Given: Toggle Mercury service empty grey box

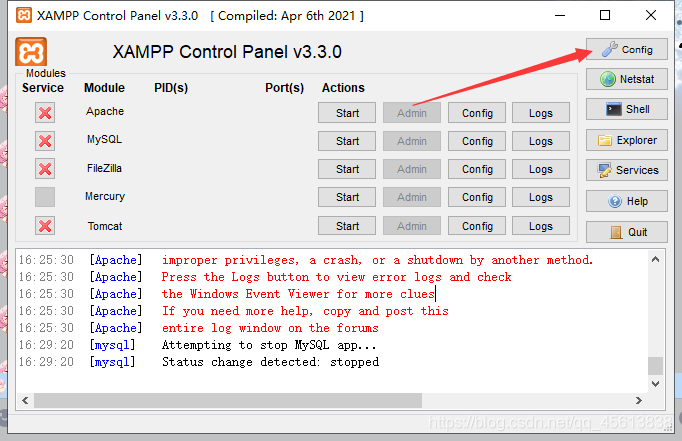Looking at the screenshot, I should click(x=45, y=197).
